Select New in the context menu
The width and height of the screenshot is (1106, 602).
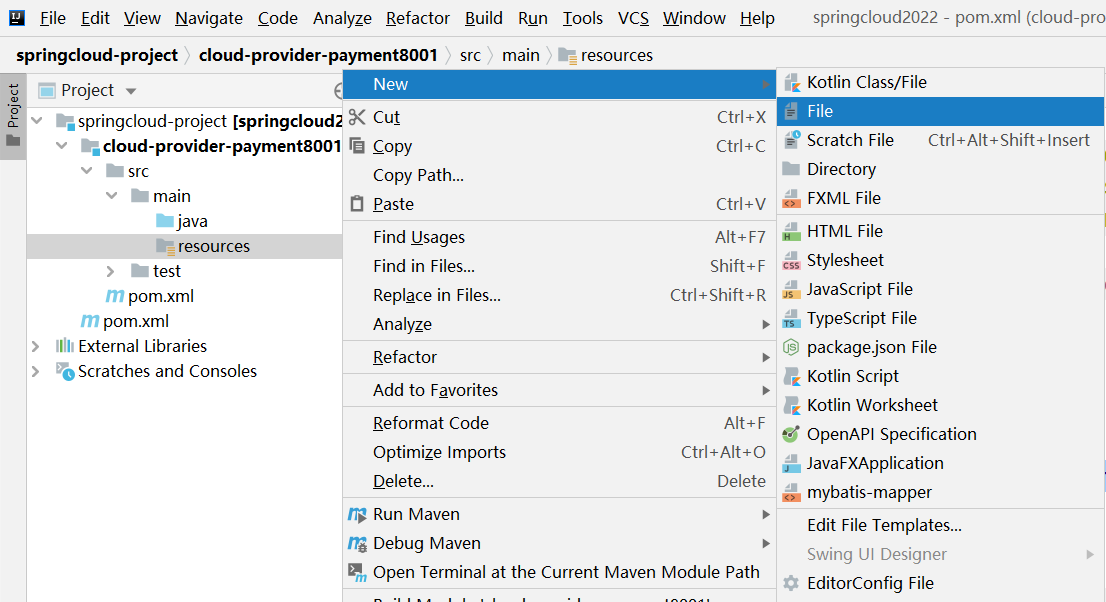[x=559, y=84]
